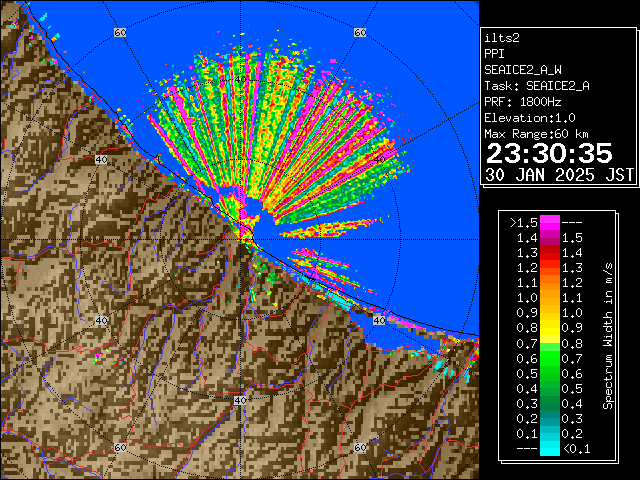Click the upper-left '40' ring label over land
Image resolution: width=640 pixels, height=480 pixels.
tap(101, 160)
